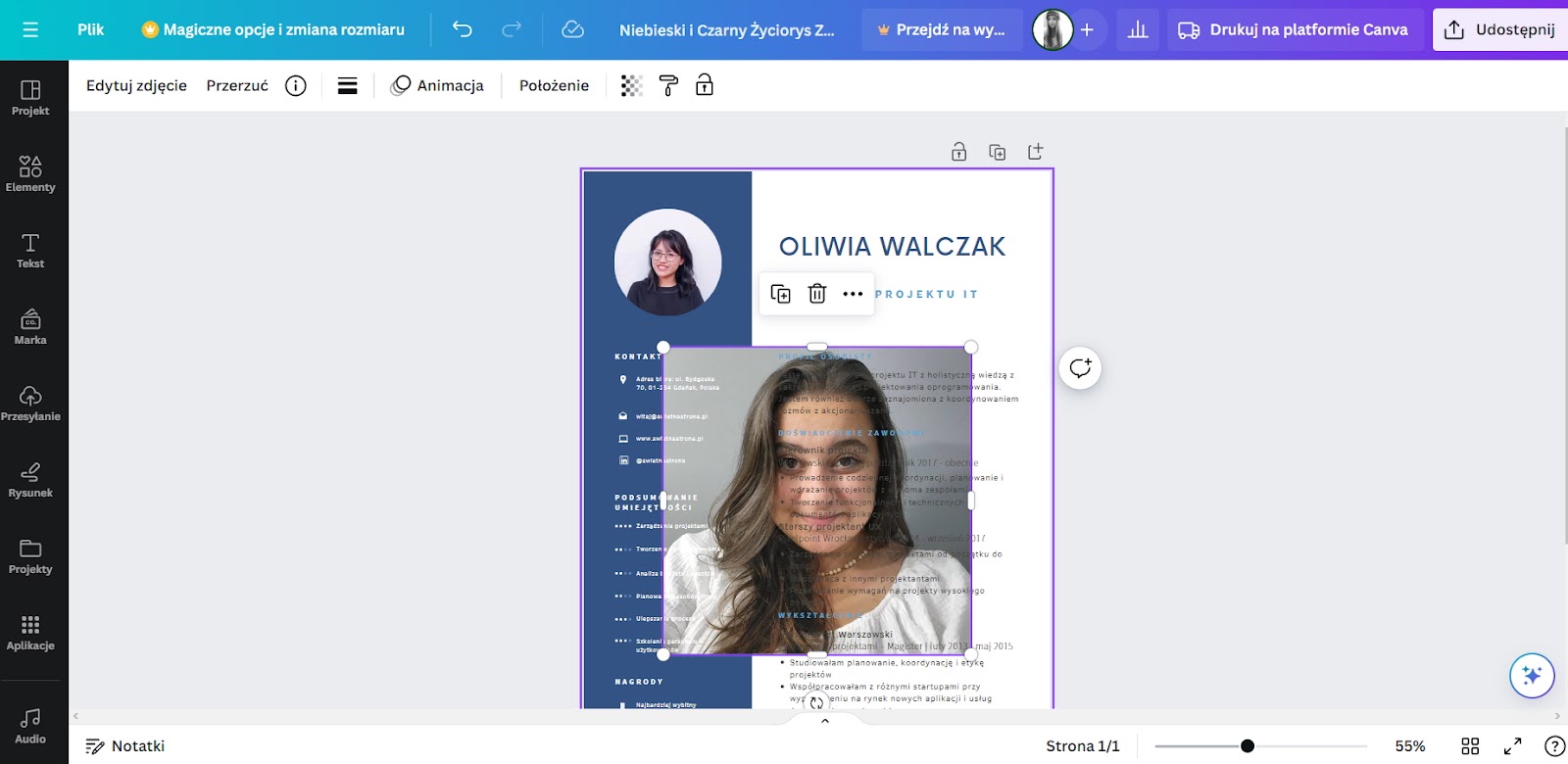Select the OLIWIA WALCZAK heading text
1568x764 pixels.
[892, 247]
